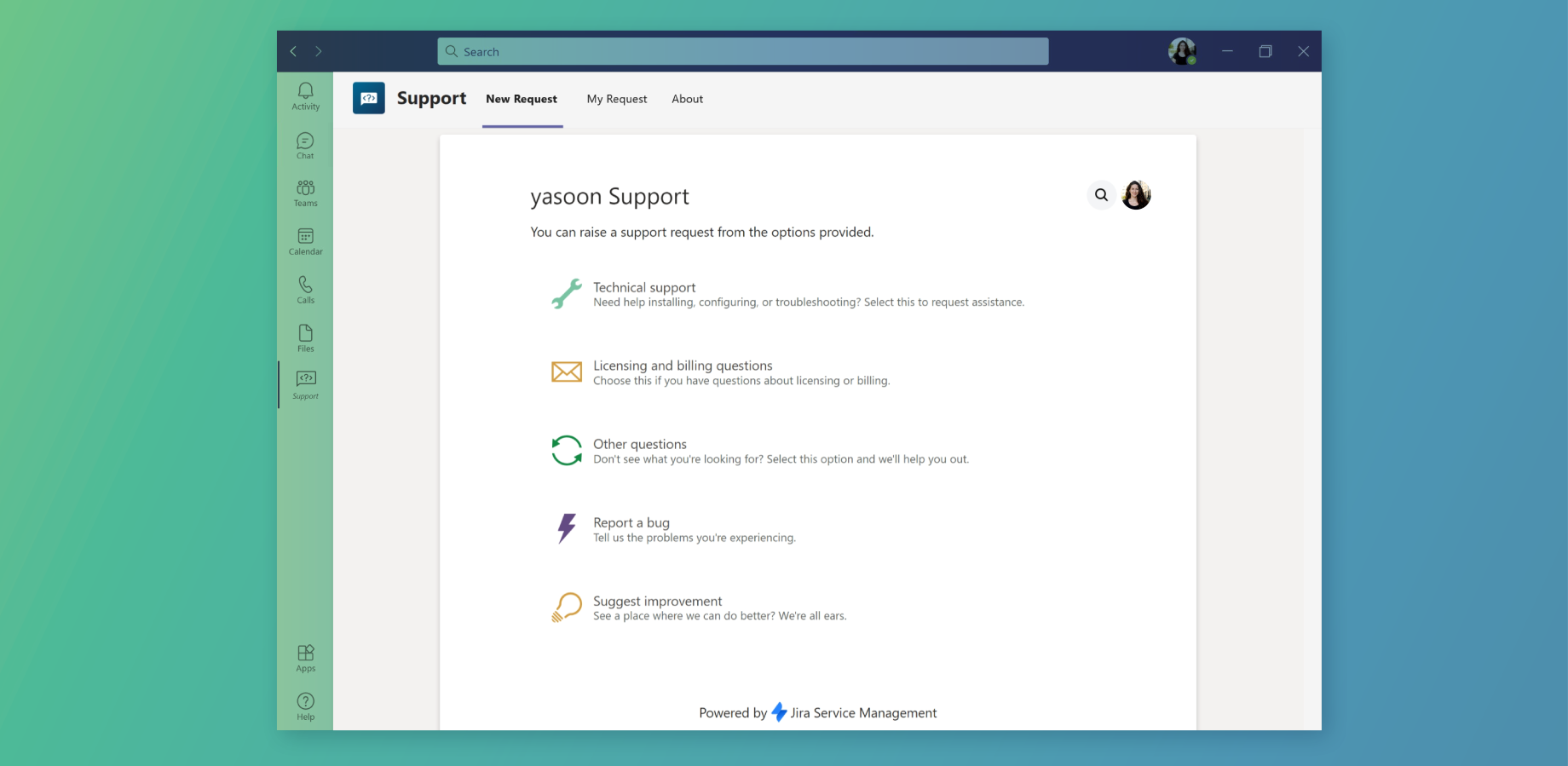Select the Report a bug option
This screenshot has width=1568, height=766.
click(631, 523)
